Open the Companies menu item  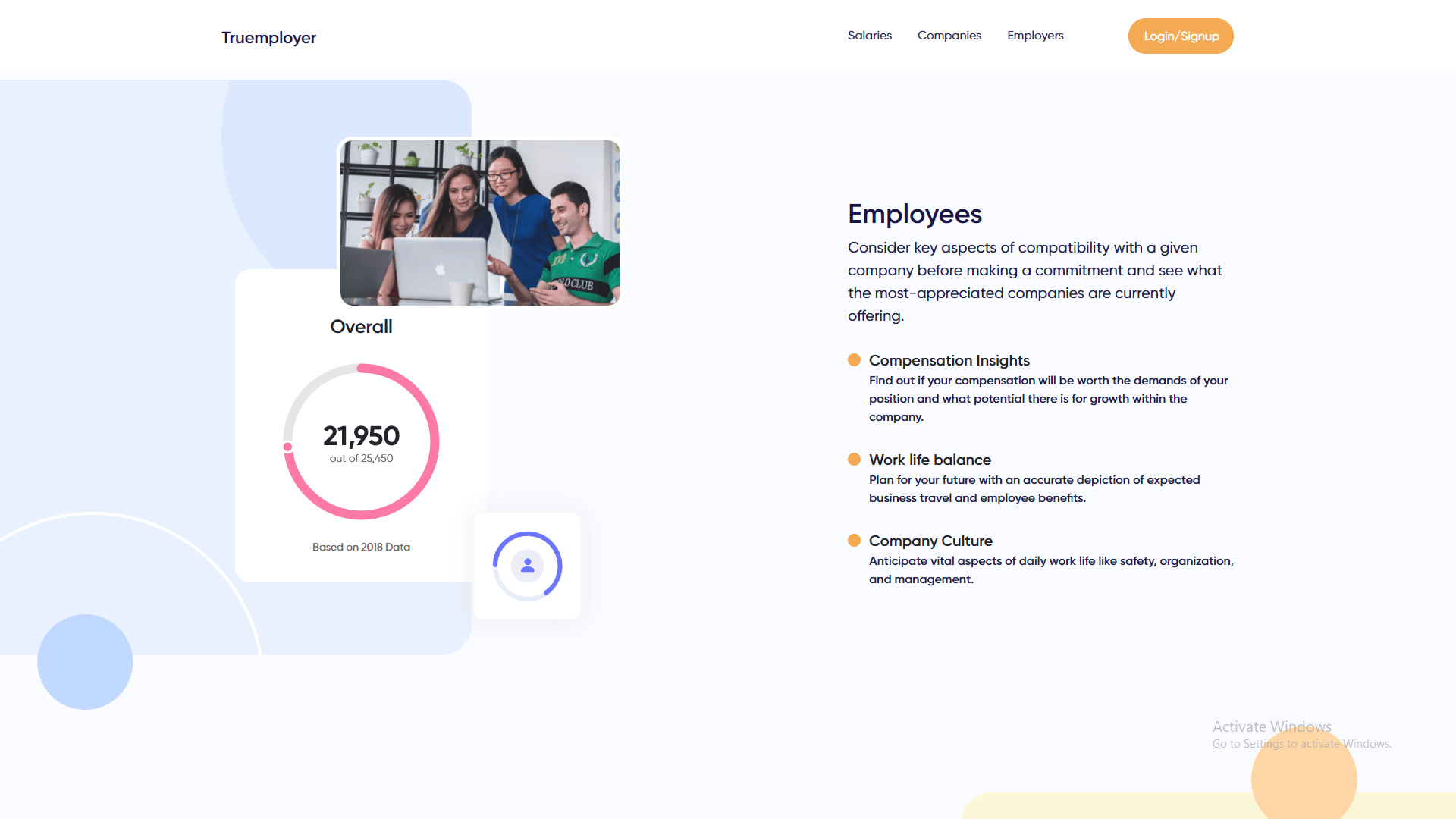949,36
